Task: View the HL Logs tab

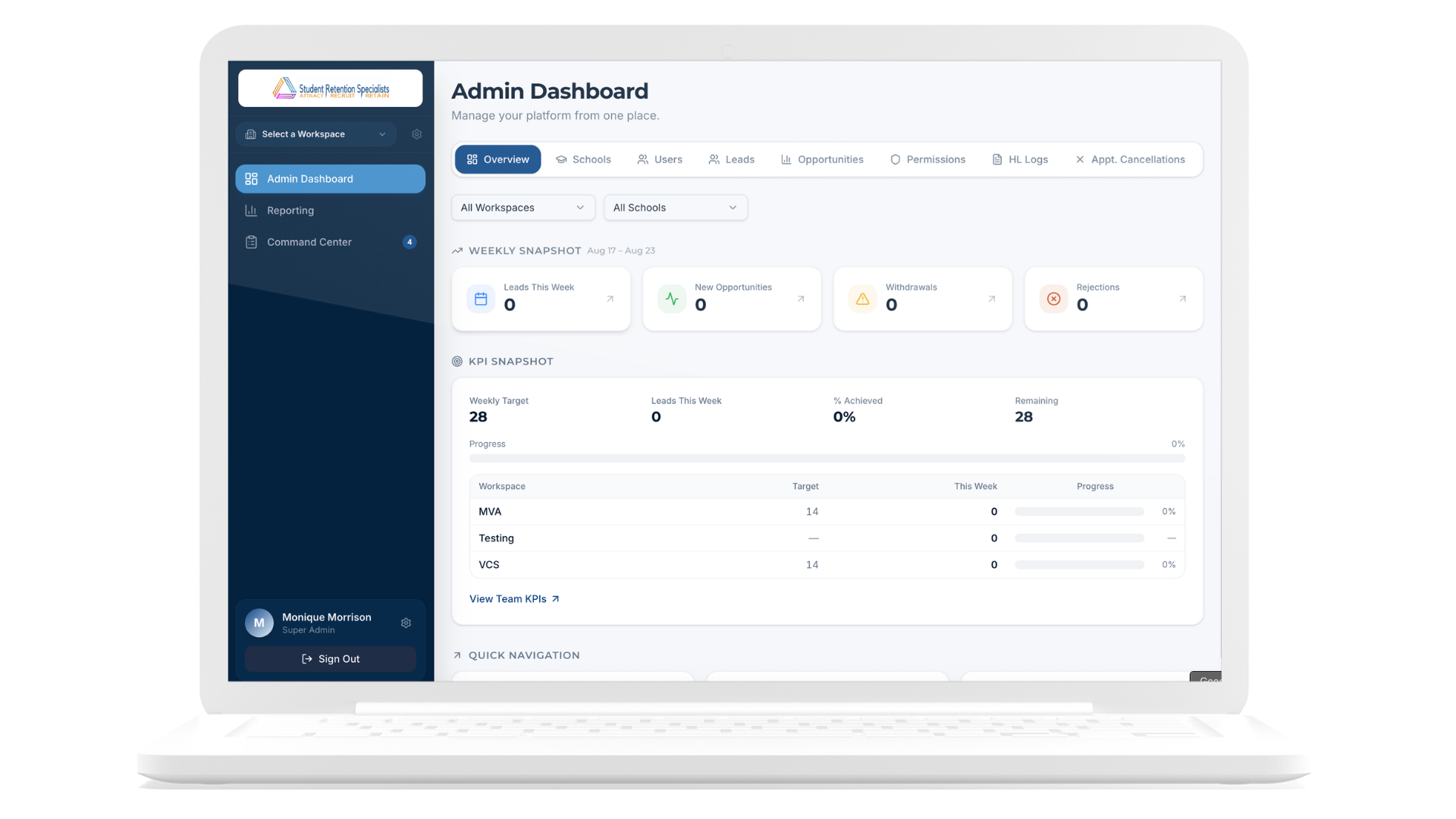Action: click(x=1021, y=159)
